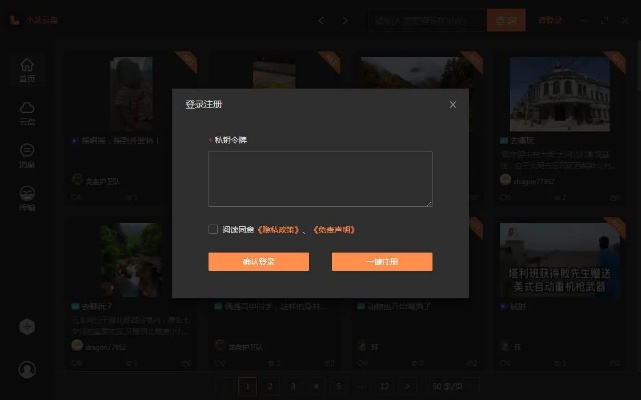Image resolution: width=641 pixels, height=400 pixels.
Task: Go to page 3 in pagination
Action: point(293,386)
